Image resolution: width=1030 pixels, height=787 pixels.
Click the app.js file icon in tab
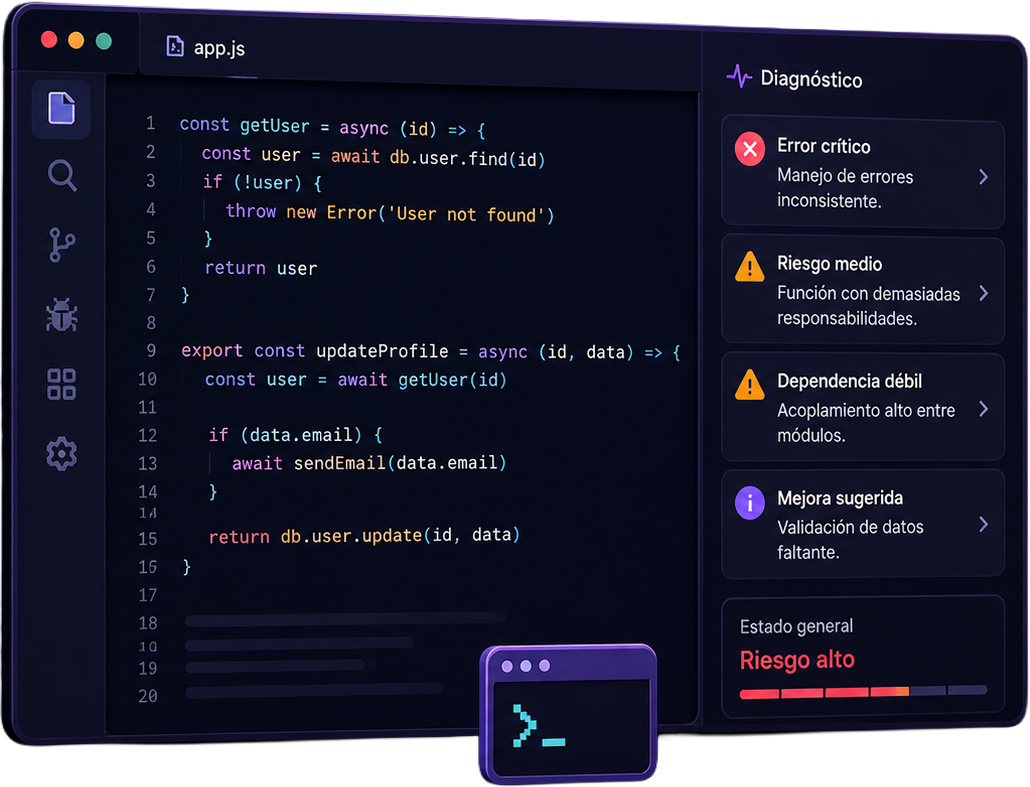pos(175,47)
